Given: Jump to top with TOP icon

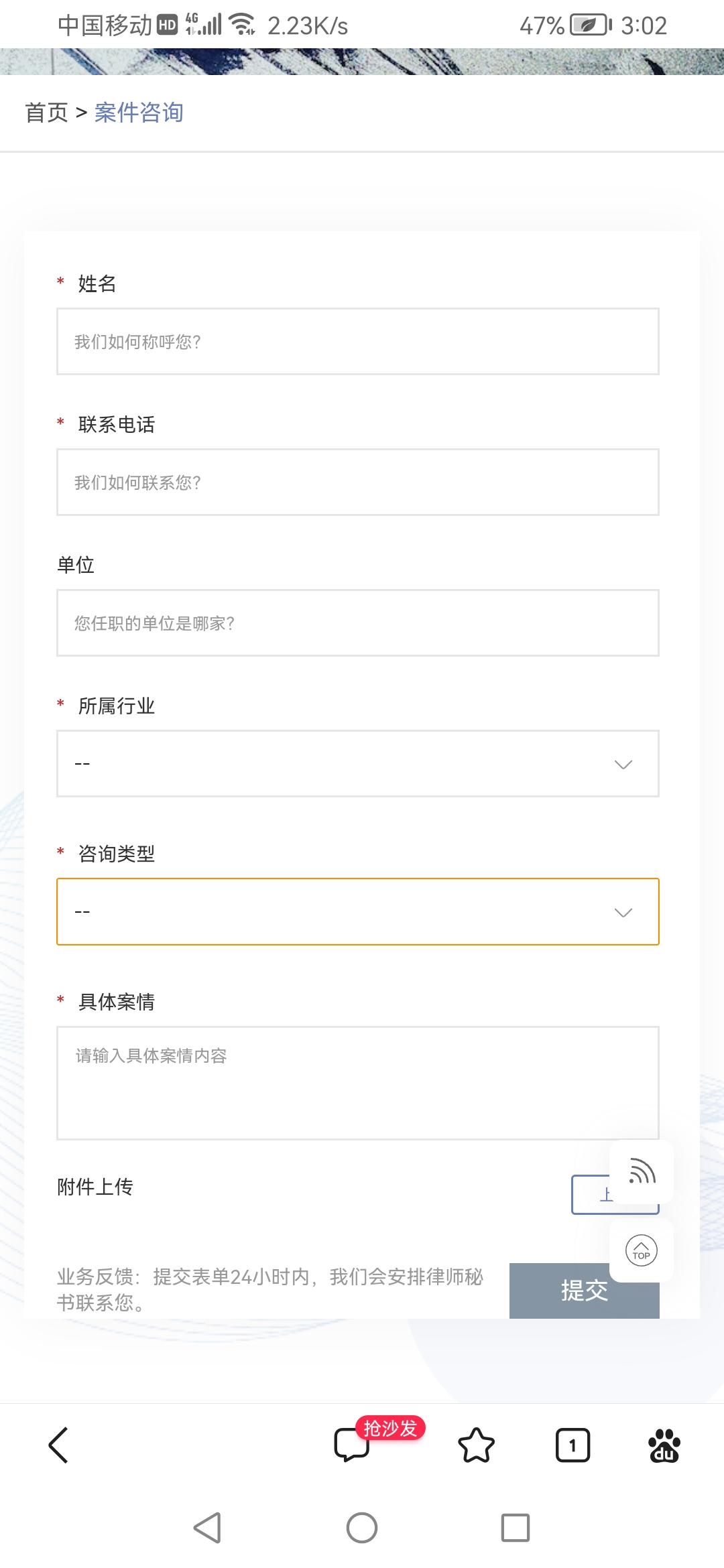Looking at the screenshot, I should click(x=642, y=1250).
